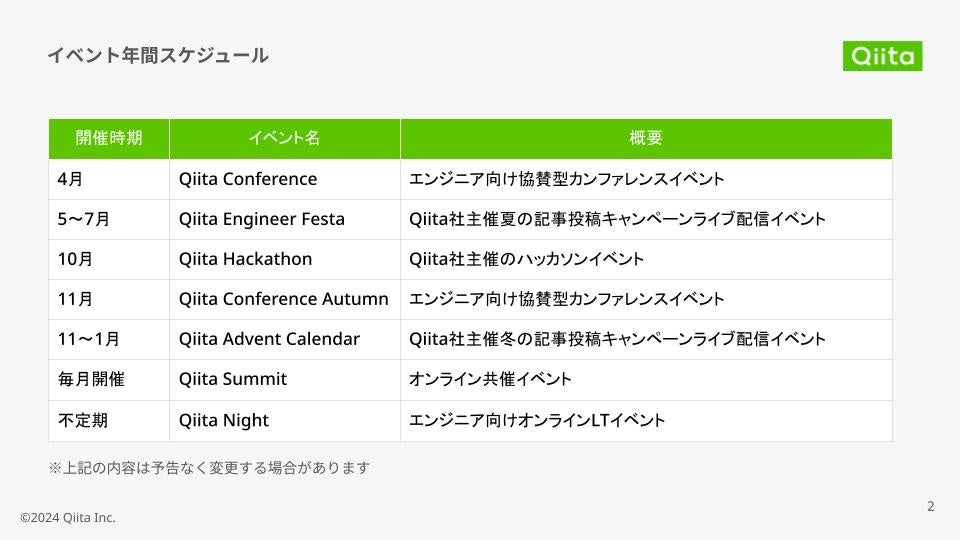This screenshot has width=960, height=540.
Task: Click the page number 2
Action: 930,506
